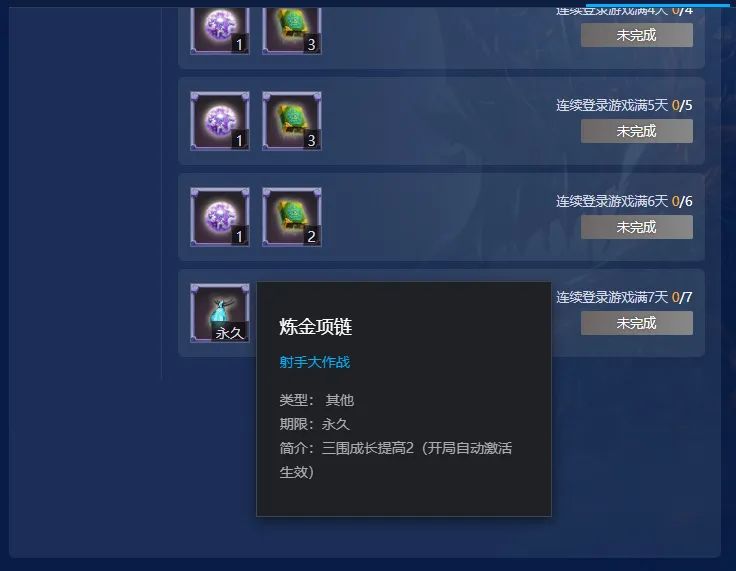Viewport: 736px width, 571px height.
Task: Click the green book in the partially visible top row
Action: (291, 30)
